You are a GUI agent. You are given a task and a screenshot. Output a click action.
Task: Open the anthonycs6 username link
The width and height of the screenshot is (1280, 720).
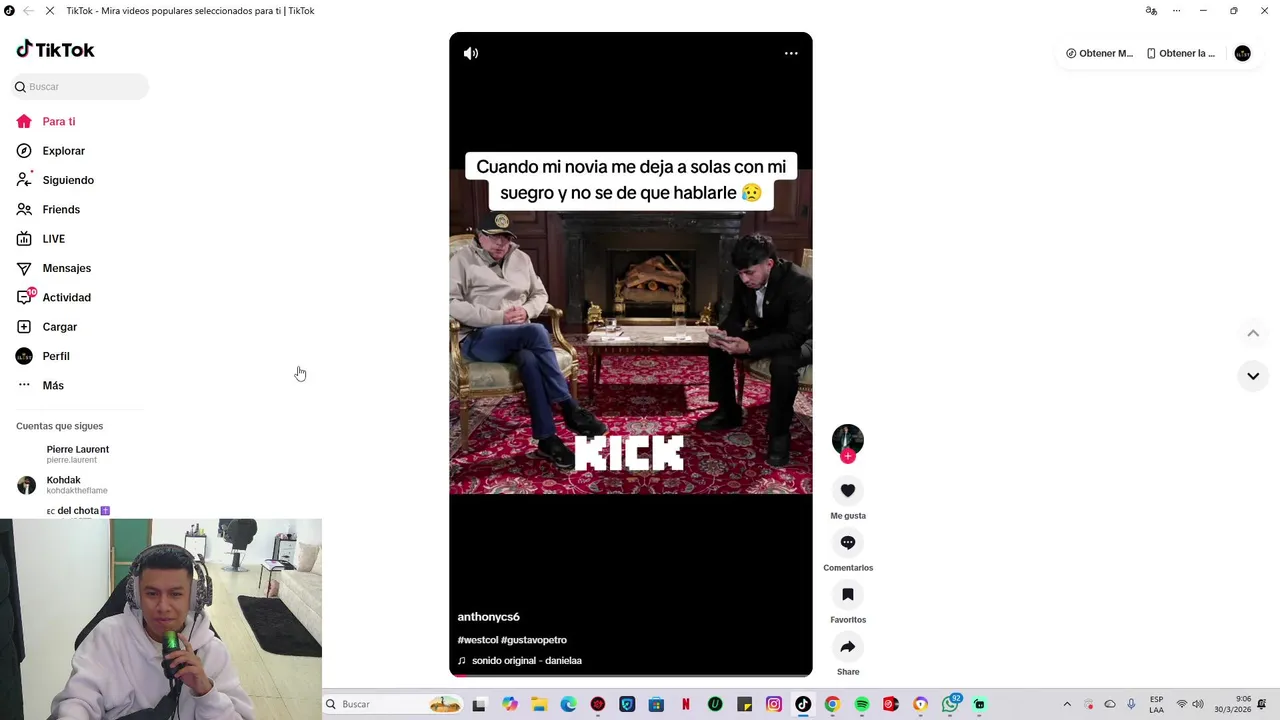coord(489,617)
